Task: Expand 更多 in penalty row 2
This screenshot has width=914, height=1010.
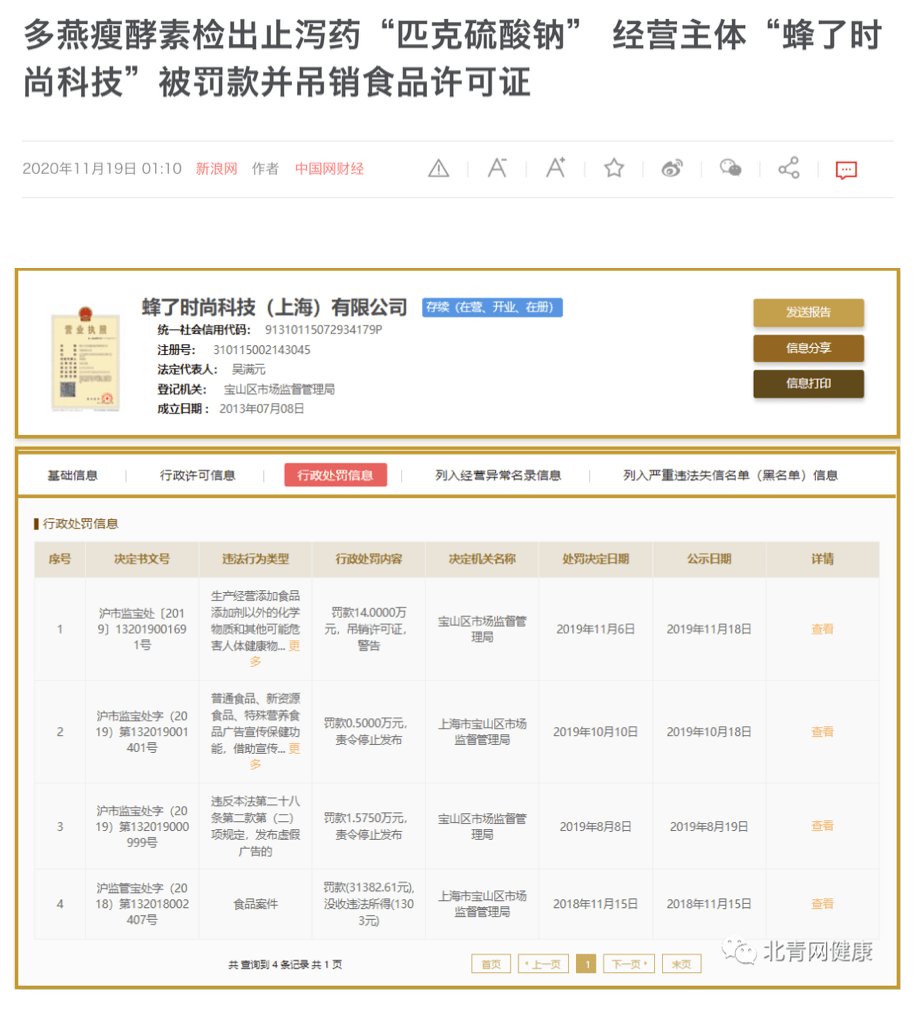Action: 275,756
